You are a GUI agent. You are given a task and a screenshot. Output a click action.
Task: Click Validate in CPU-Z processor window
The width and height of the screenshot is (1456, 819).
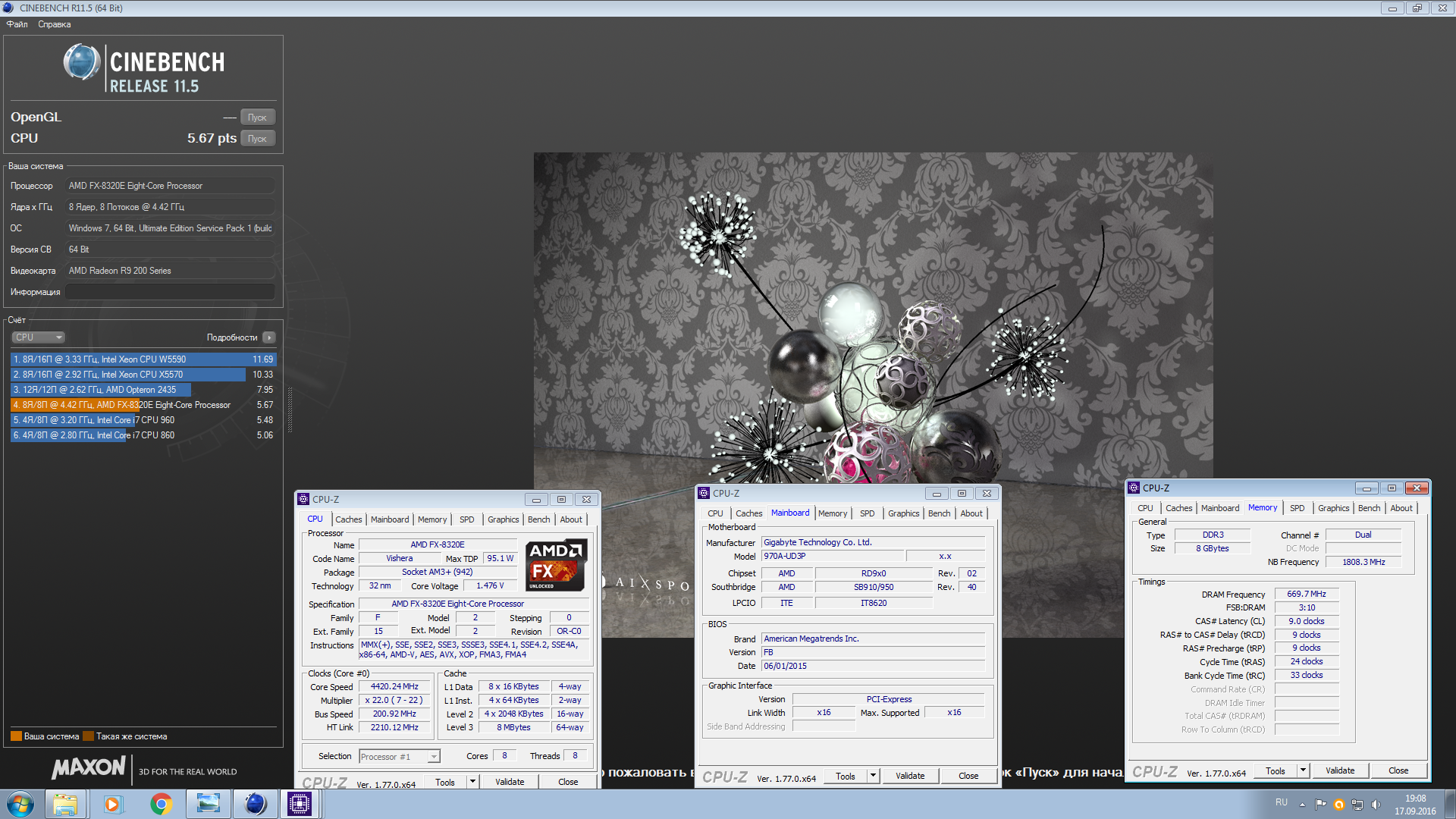(x=510, y=782)
